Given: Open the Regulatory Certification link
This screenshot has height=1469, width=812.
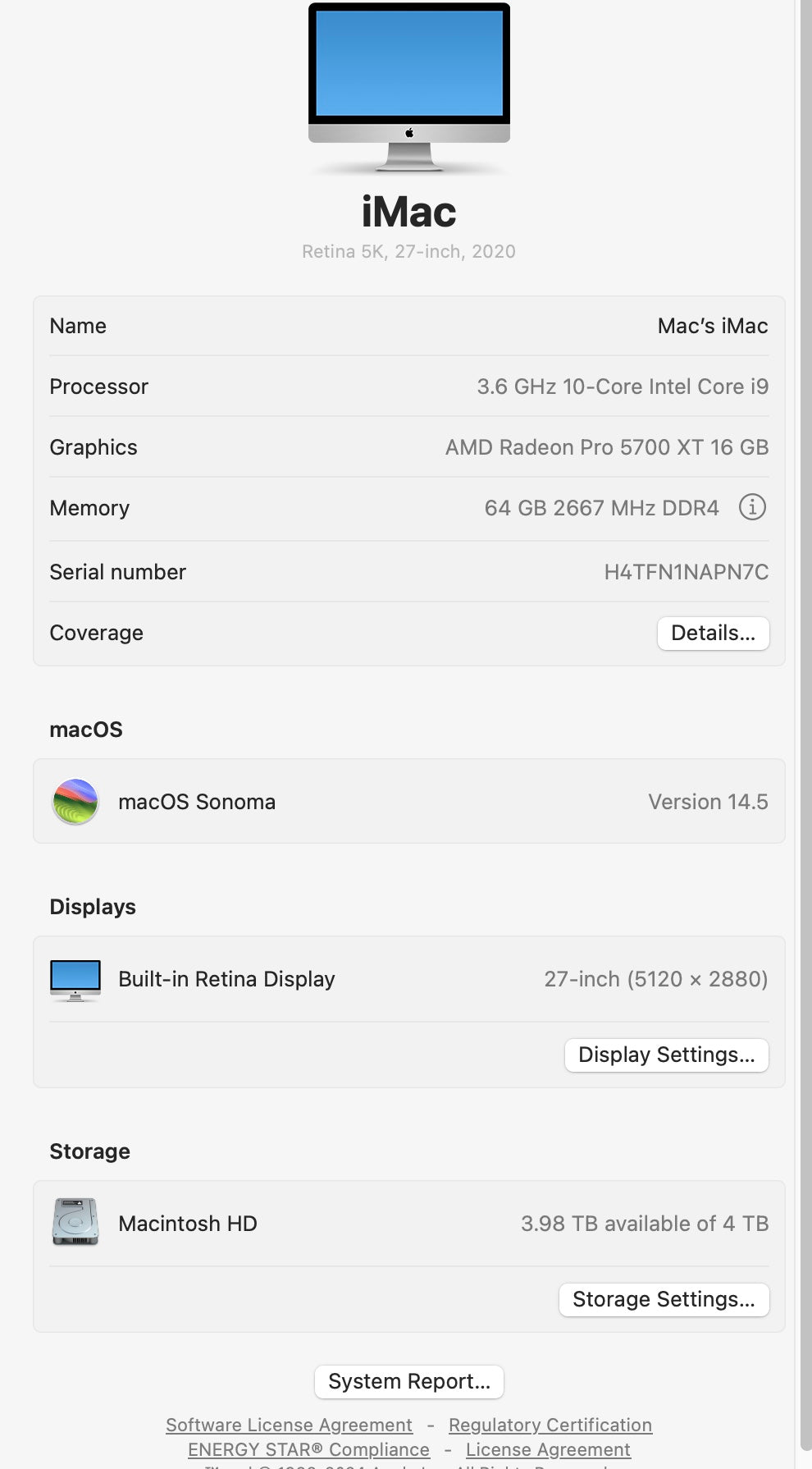Looking at the screenshot, I should click(550, 1426).
